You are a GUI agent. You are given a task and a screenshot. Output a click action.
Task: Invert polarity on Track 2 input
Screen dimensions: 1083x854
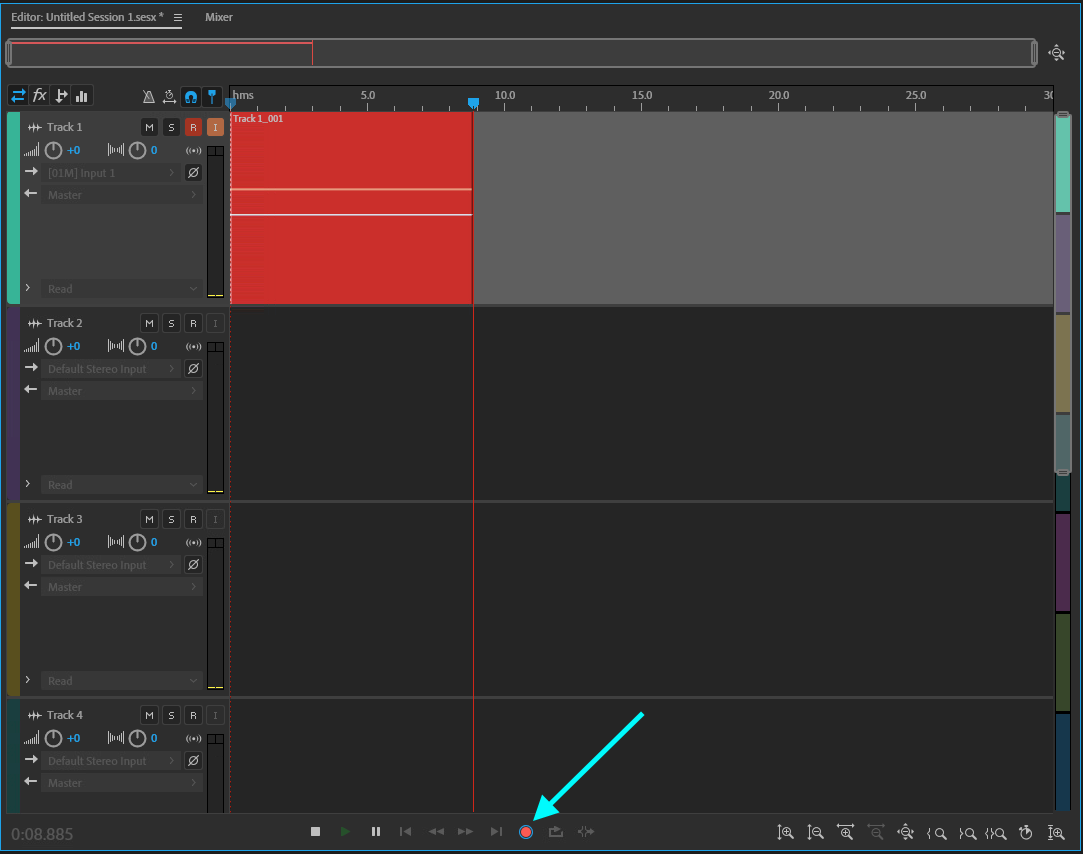pos(193,369)
